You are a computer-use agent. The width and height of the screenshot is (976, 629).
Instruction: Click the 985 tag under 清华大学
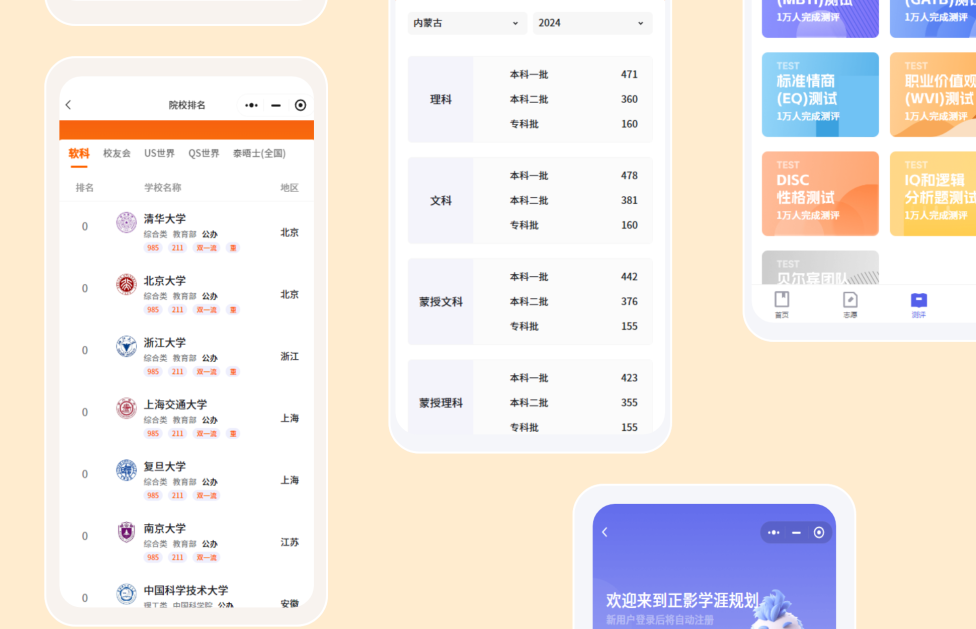153,248
